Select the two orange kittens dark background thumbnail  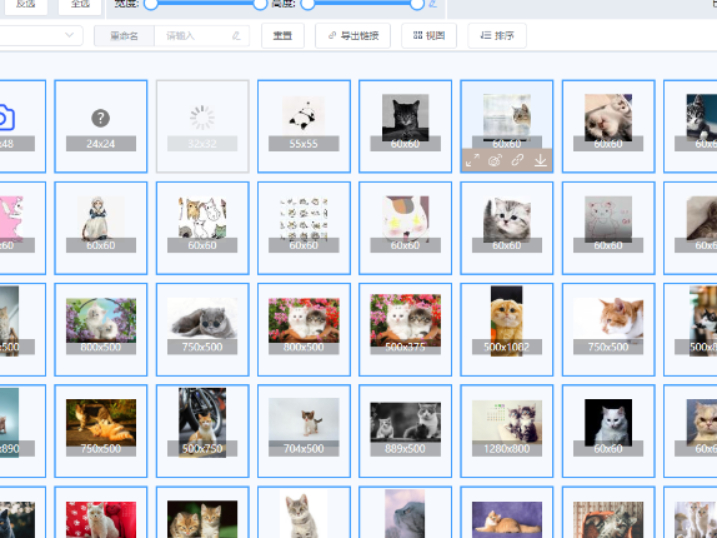(203, 512)
